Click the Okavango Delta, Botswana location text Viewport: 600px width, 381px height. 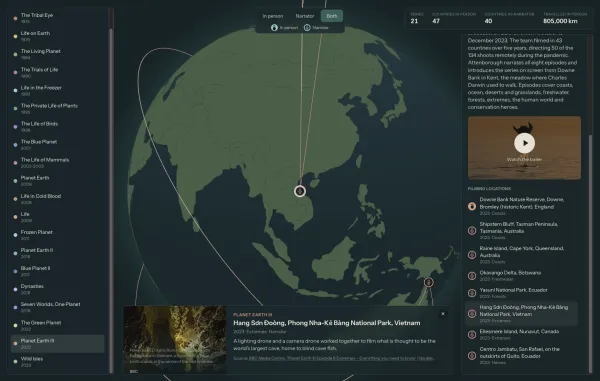(x=510, y=273)
